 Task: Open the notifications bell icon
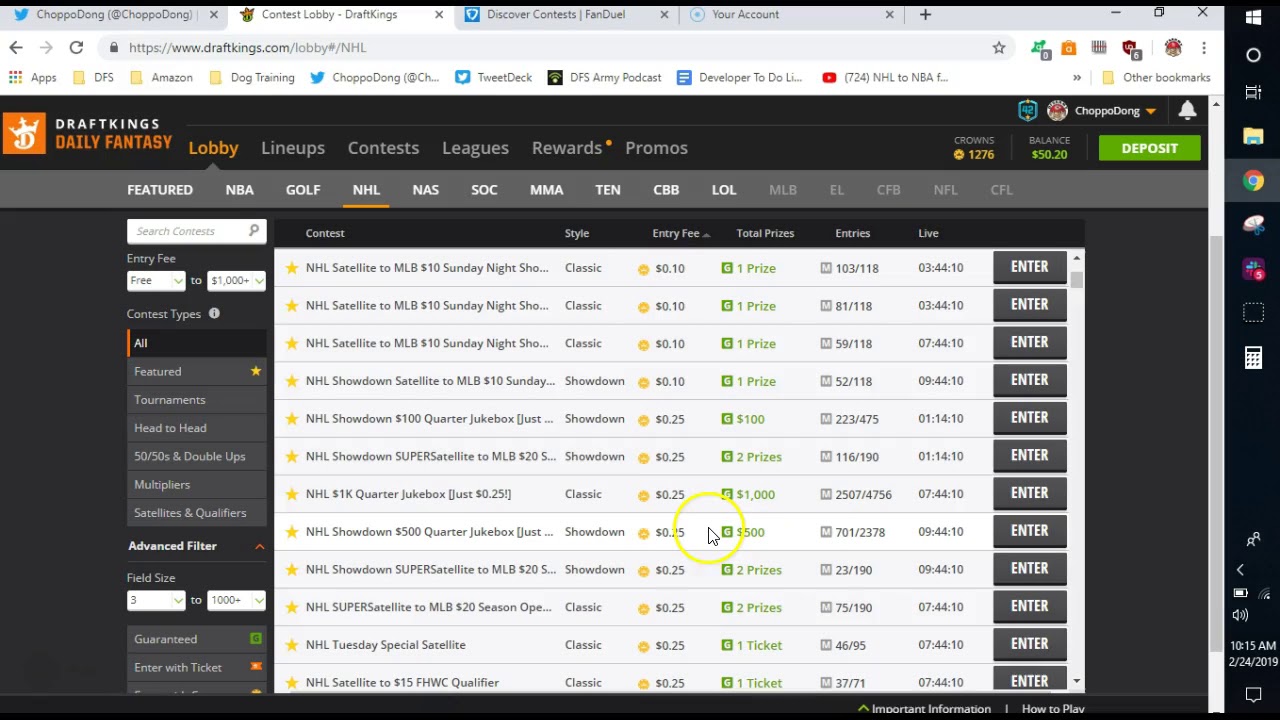pyautogui.click(x=1187, y=111)
